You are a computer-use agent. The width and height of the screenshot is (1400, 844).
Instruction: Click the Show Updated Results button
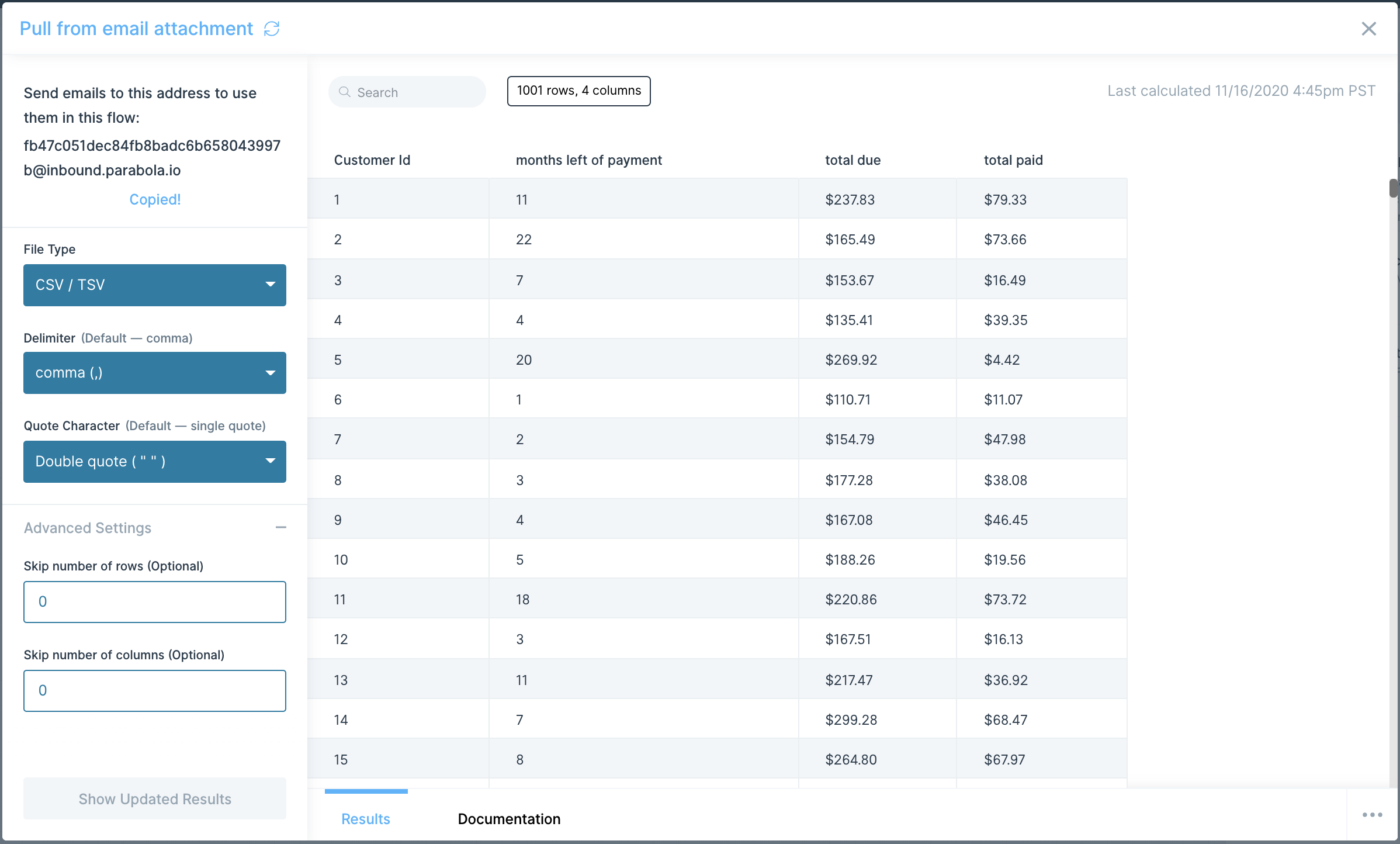point(155,798)
